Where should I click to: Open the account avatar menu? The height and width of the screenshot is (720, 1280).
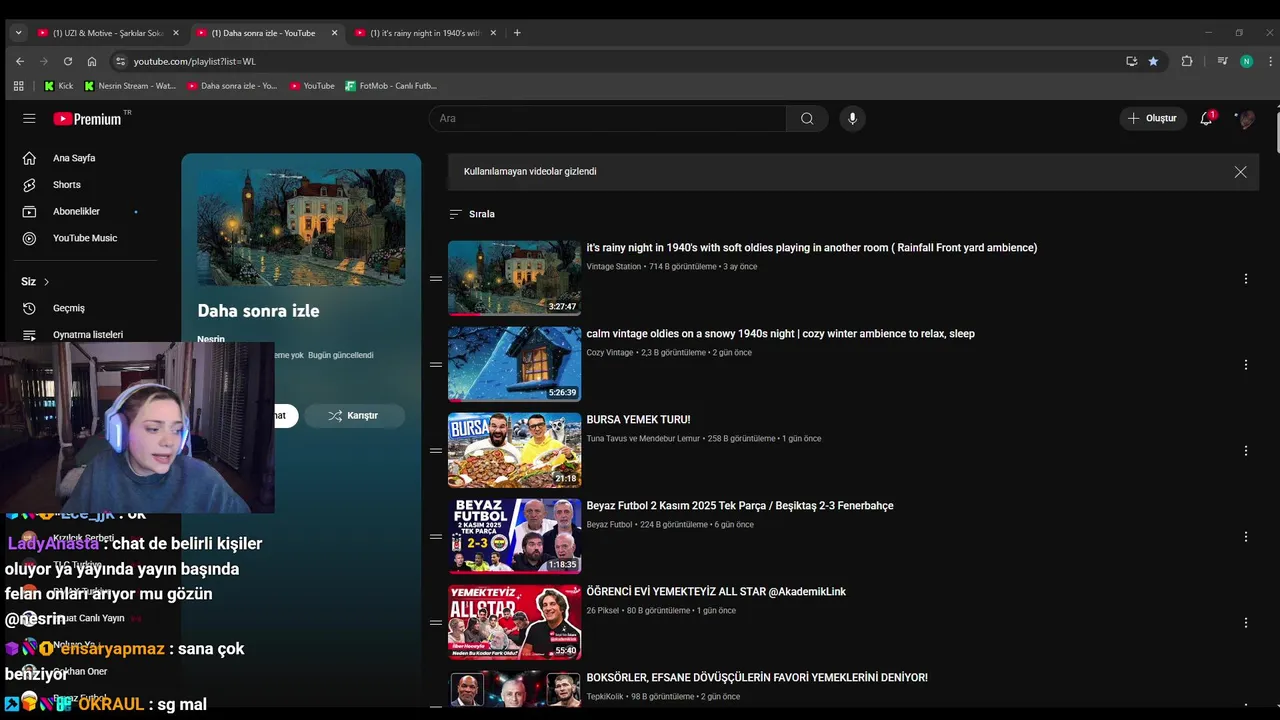1246,118
